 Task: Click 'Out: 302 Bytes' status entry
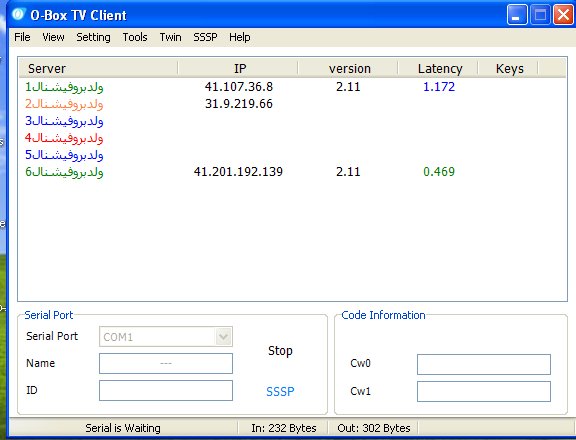tap(374, 428)
